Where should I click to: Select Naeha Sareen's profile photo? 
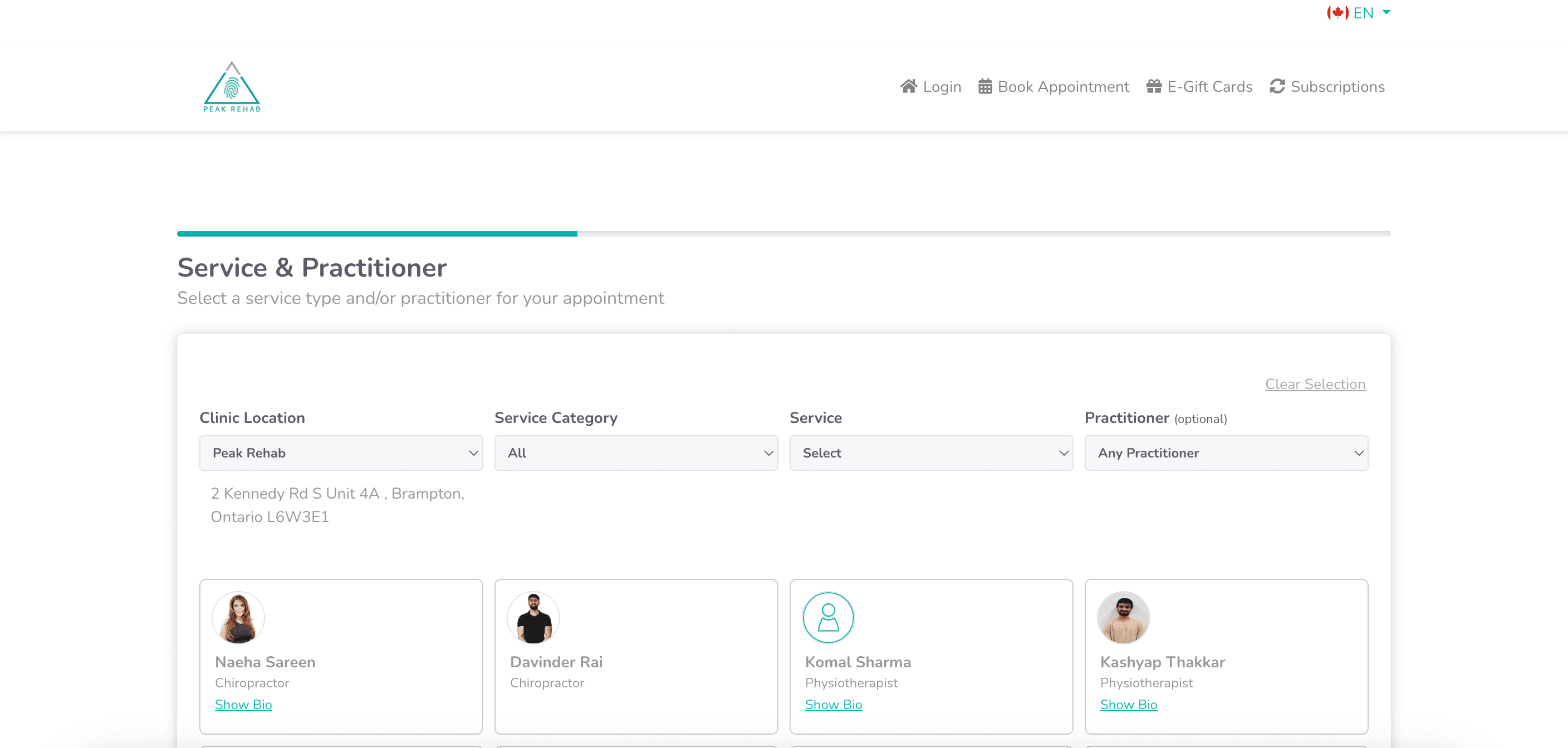tap(238, 617)
